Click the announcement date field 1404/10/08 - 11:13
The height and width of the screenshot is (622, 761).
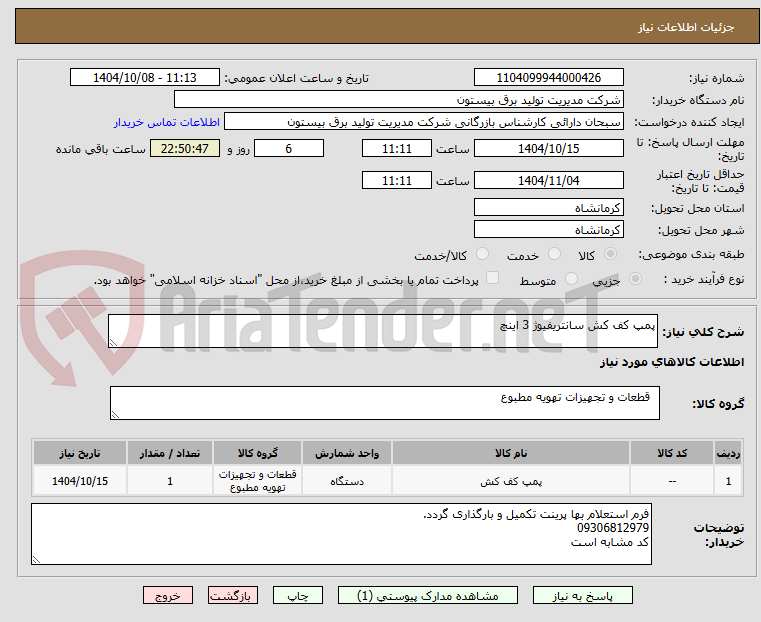click(x=145, y=78)
